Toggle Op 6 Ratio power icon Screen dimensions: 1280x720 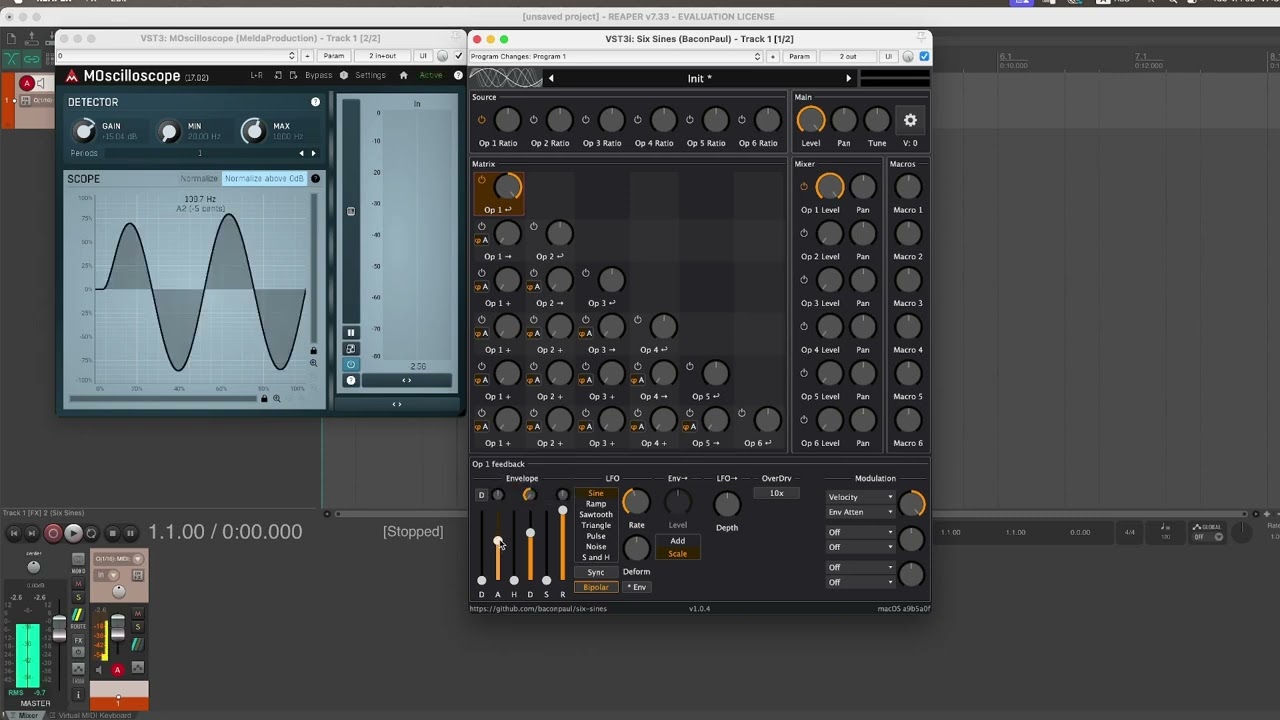pos(742,120)
